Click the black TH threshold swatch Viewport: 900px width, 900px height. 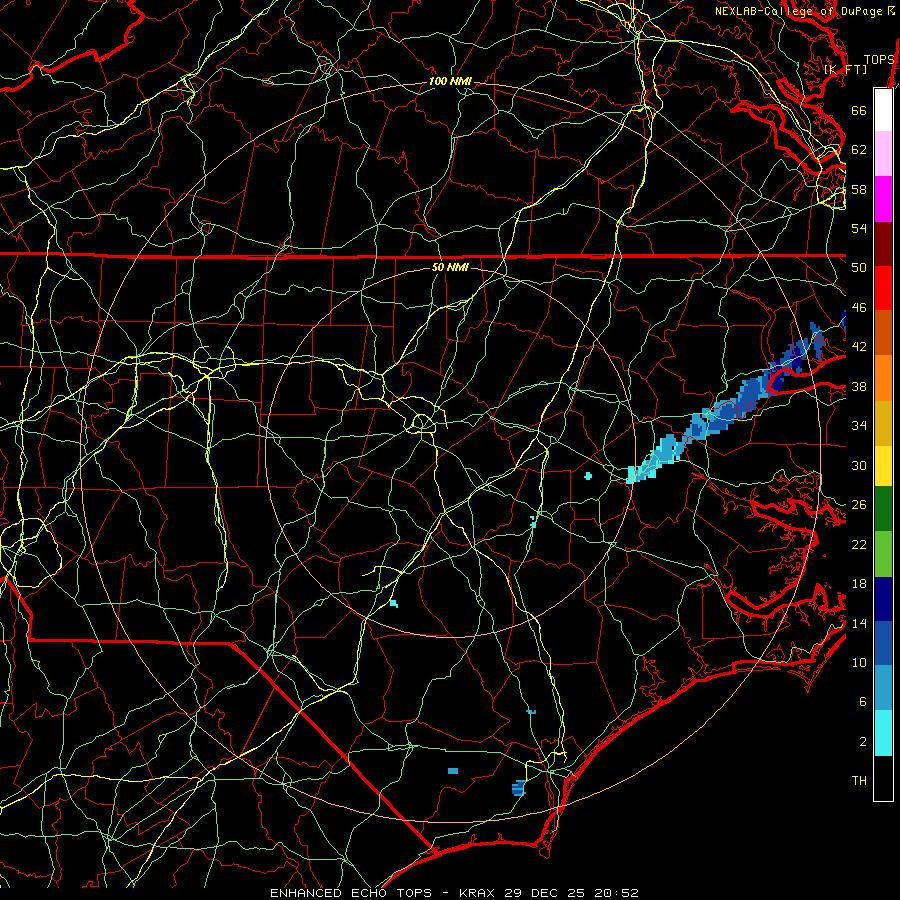point(883,778)
